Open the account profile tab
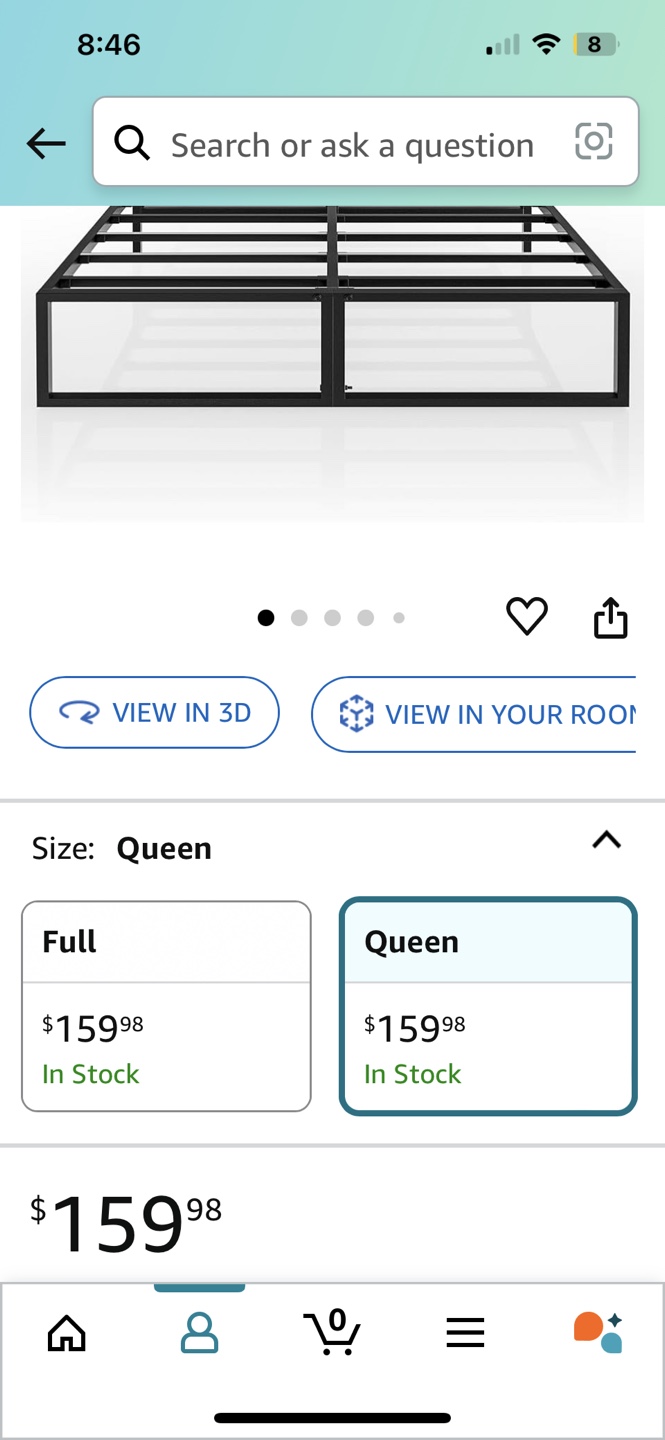 pos(199,1332)
